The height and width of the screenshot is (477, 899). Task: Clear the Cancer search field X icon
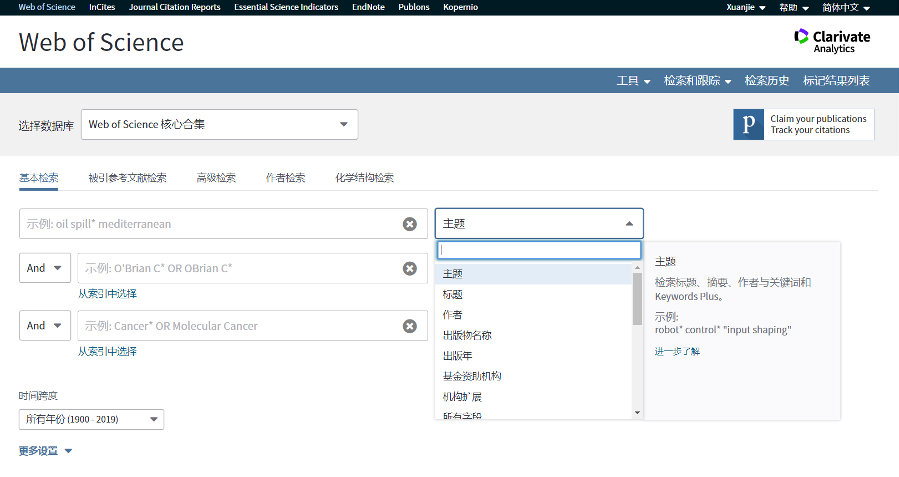point(409,326)
